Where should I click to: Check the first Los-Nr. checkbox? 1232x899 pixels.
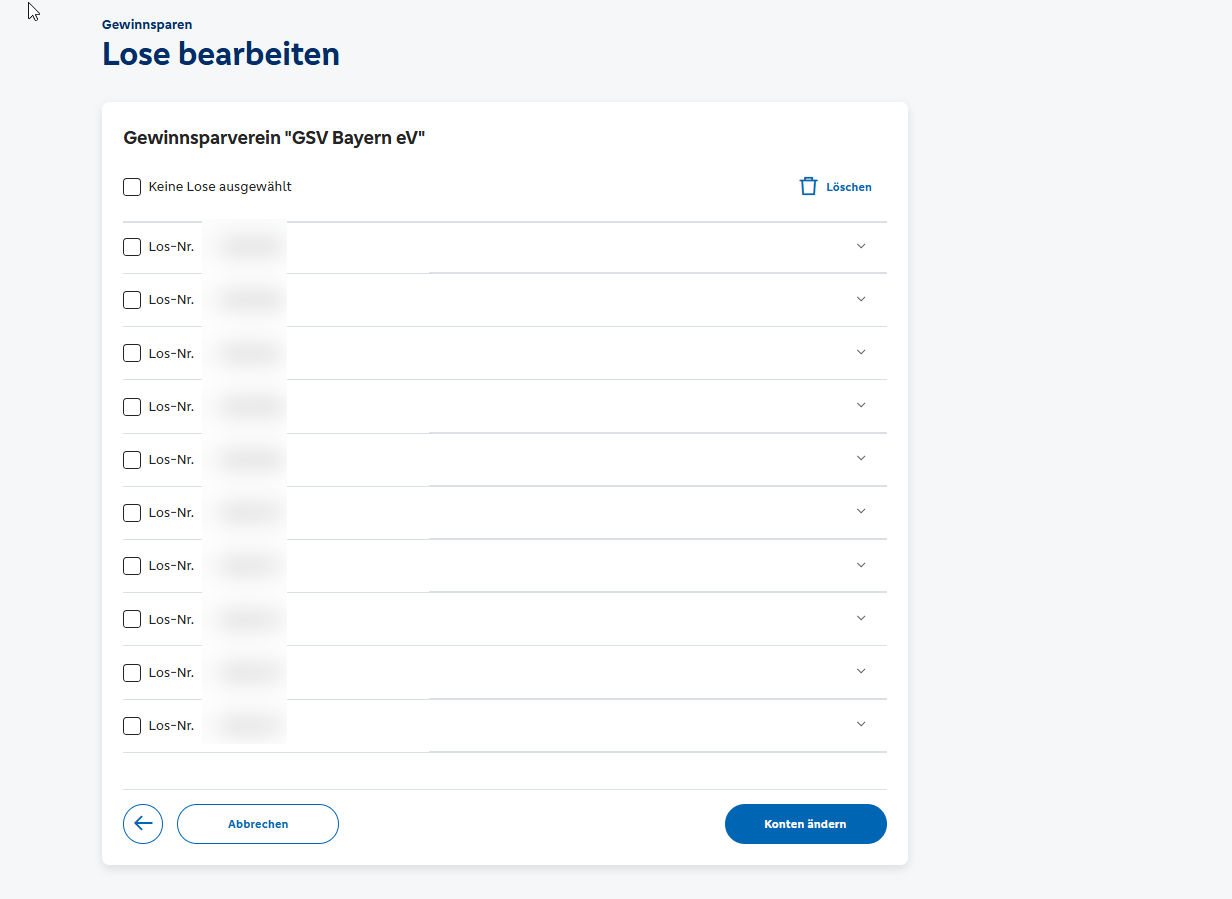pyautogui.click(x=131, y=246)
